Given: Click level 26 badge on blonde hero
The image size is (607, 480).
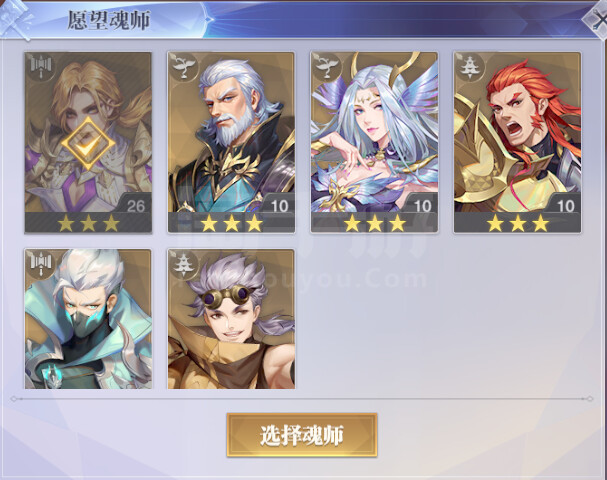Looking at the screenshot, I should pos(135,206).
